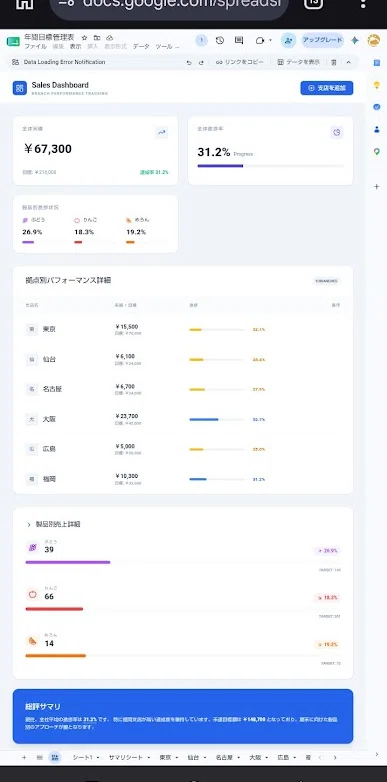Open the account profile avatar
Screen dimensions: 387x782
click(374, 40)
